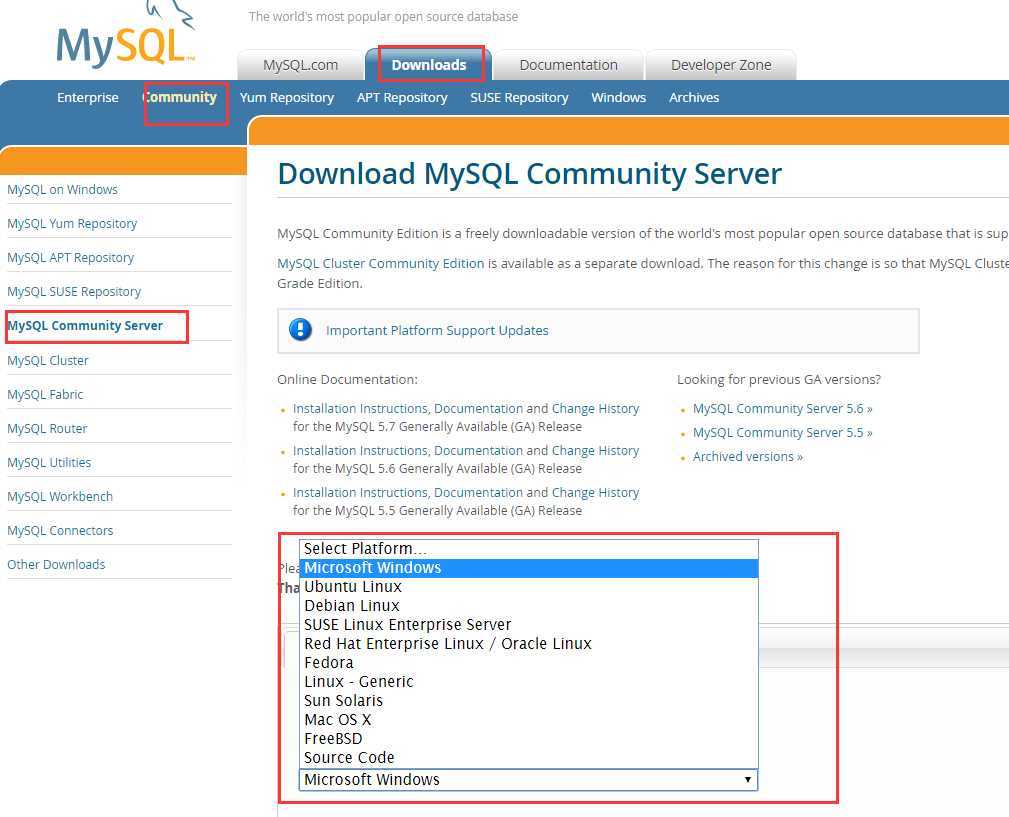Pick Sun Solaris from platform list
Image resolution: width=1009 pixels, height=817 pixels.
click(x=529, y=701)
